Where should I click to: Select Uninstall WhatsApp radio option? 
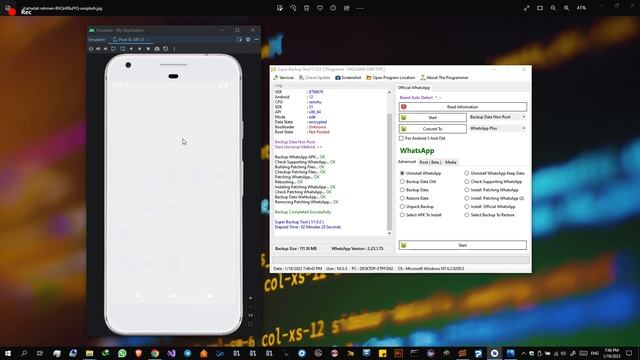pyautogui.click(x=402, y=173)
